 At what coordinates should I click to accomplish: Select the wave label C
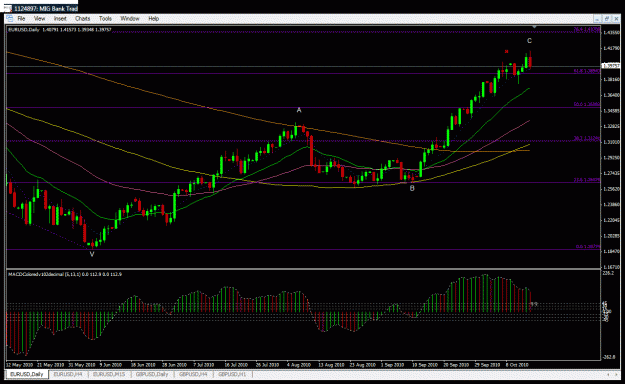pyautogui.click(x=529, y=41)
